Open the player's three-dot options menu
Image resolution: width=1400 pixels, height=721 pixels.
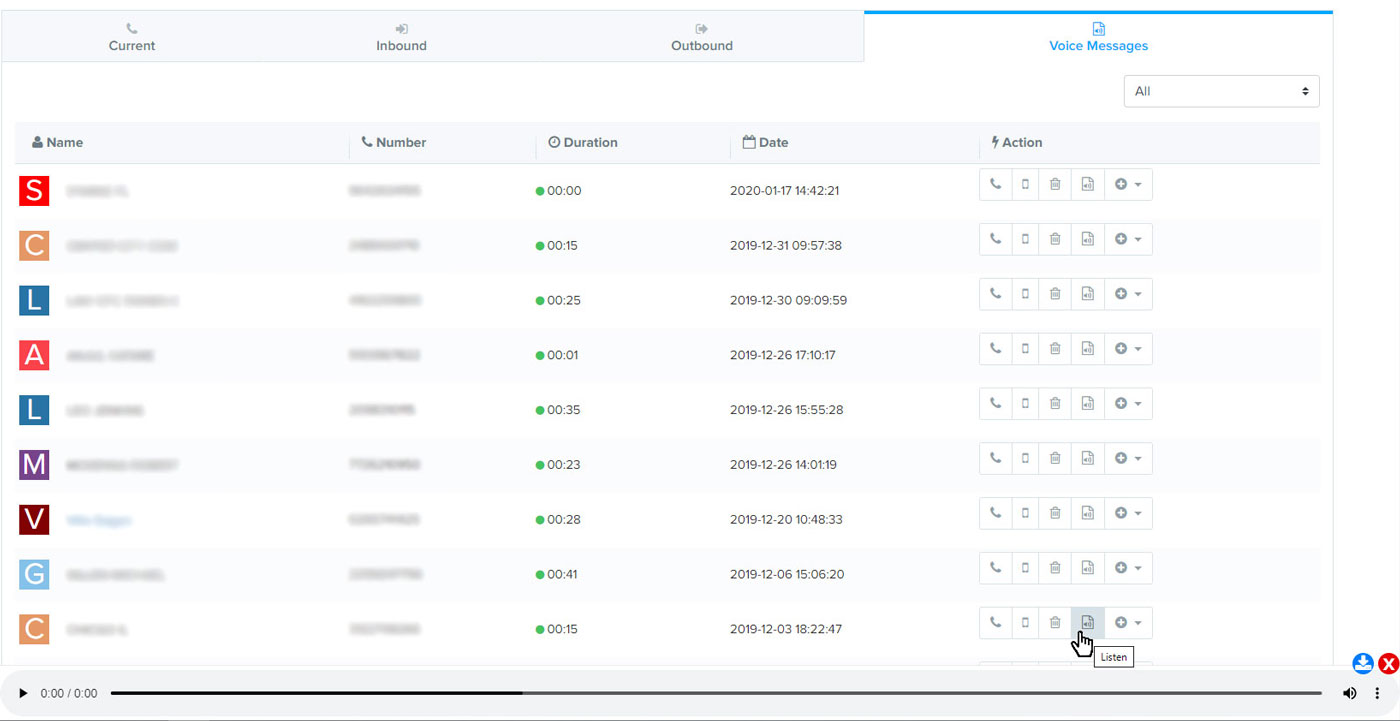point(1377,692)
